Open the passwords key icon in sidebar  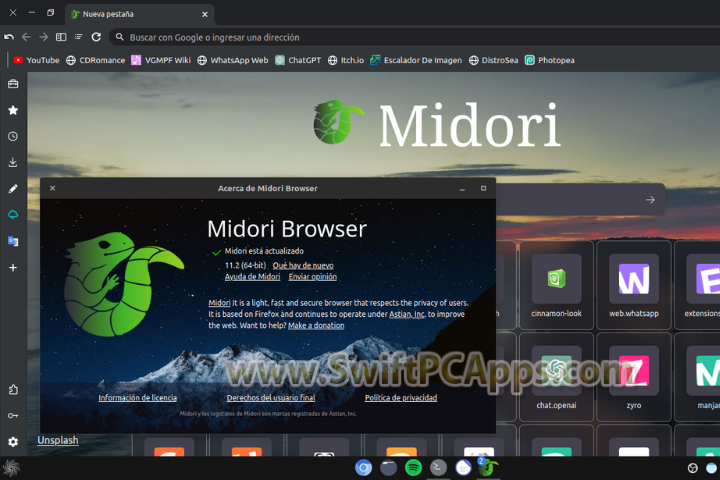click(x=13, y=416)
